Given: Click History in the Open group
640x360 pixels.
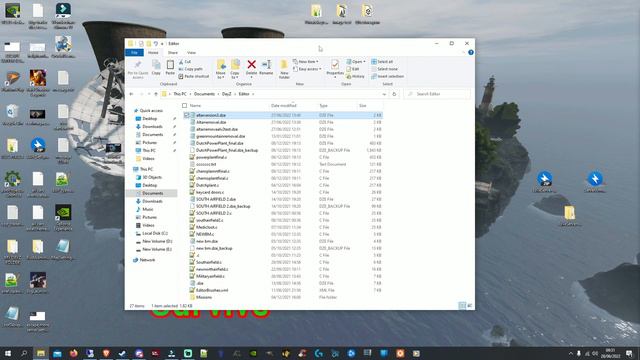Looking at the screenshot, I should click(x=355, y=76).
